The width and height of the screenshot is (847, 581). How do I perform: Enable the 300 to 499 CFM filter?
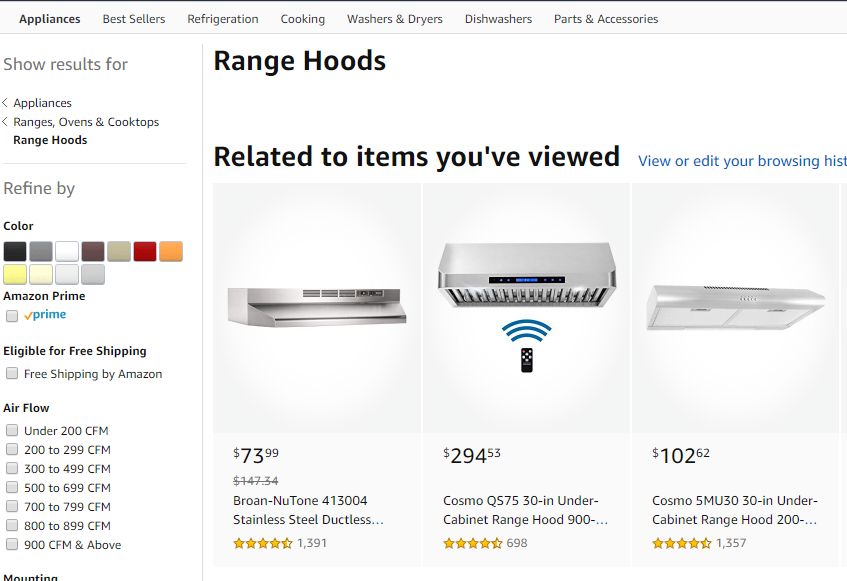[x=11, y=468]
